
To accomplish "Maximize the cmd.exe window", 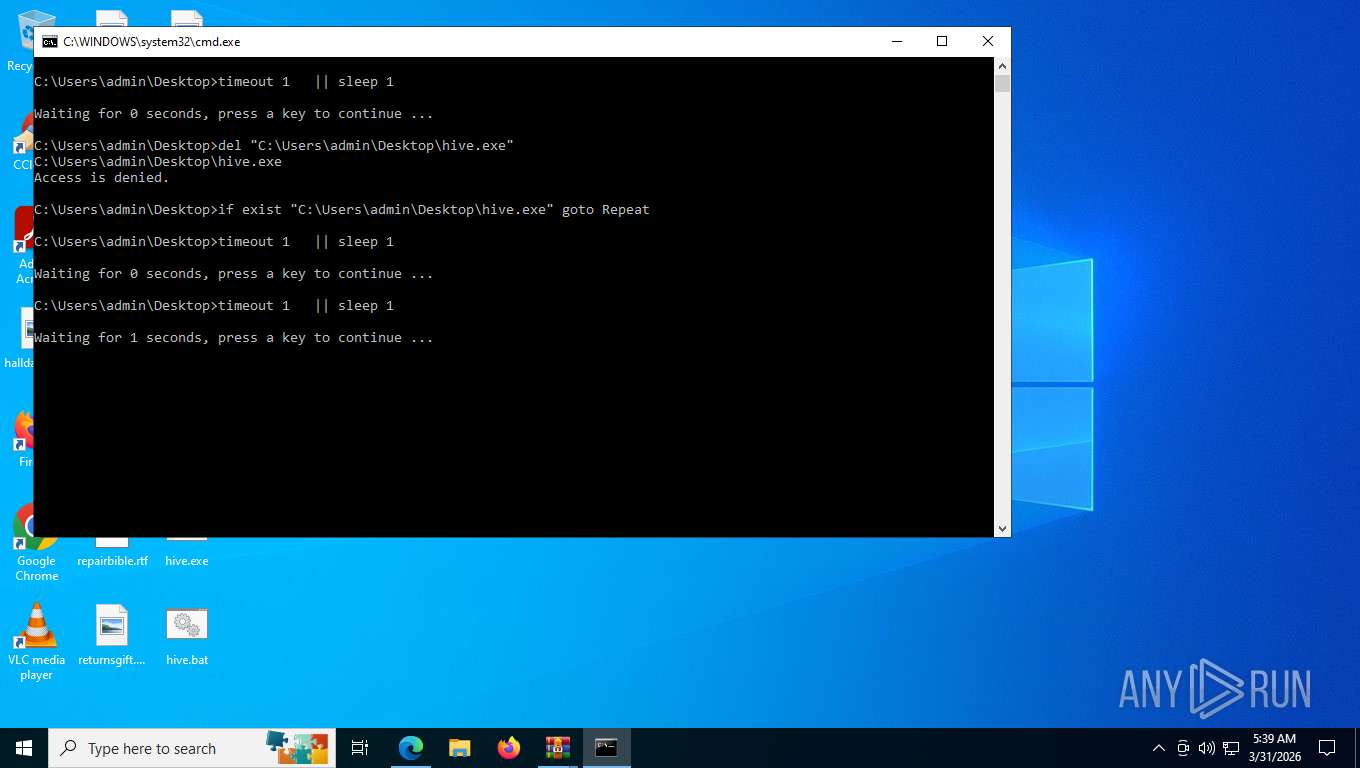I will point(942,42).
